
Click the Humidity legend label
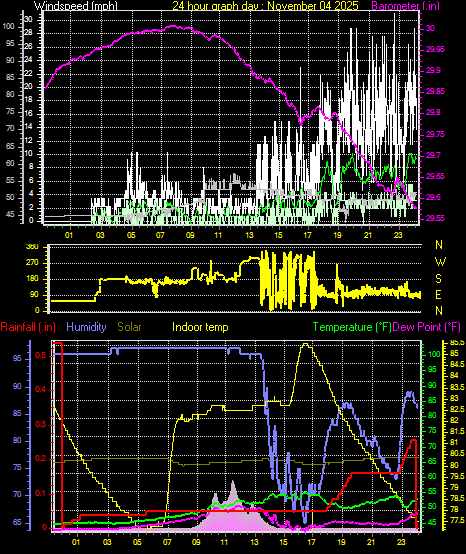coord(86,327)
